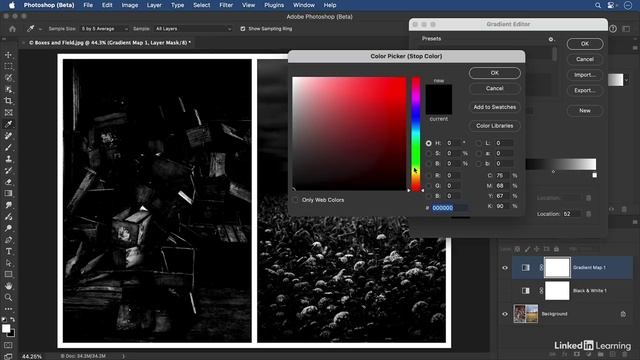
Task: Select the Hand tool
Action: [x=8, y=286]
